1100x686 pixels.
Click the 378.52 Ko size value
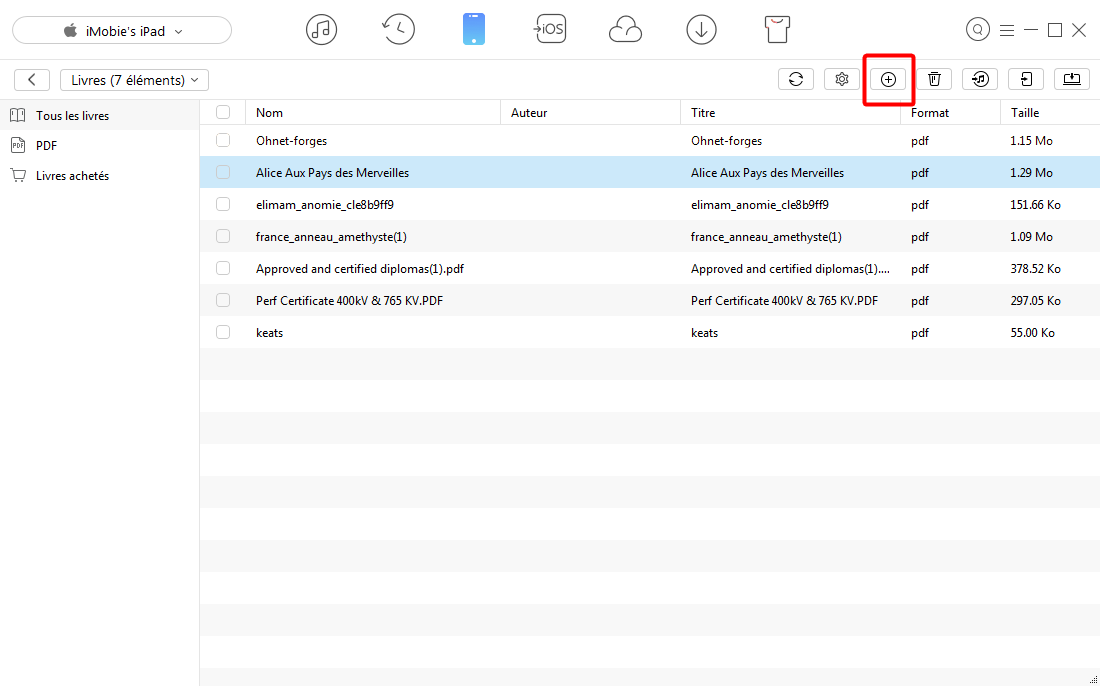tap(1035, 269)
